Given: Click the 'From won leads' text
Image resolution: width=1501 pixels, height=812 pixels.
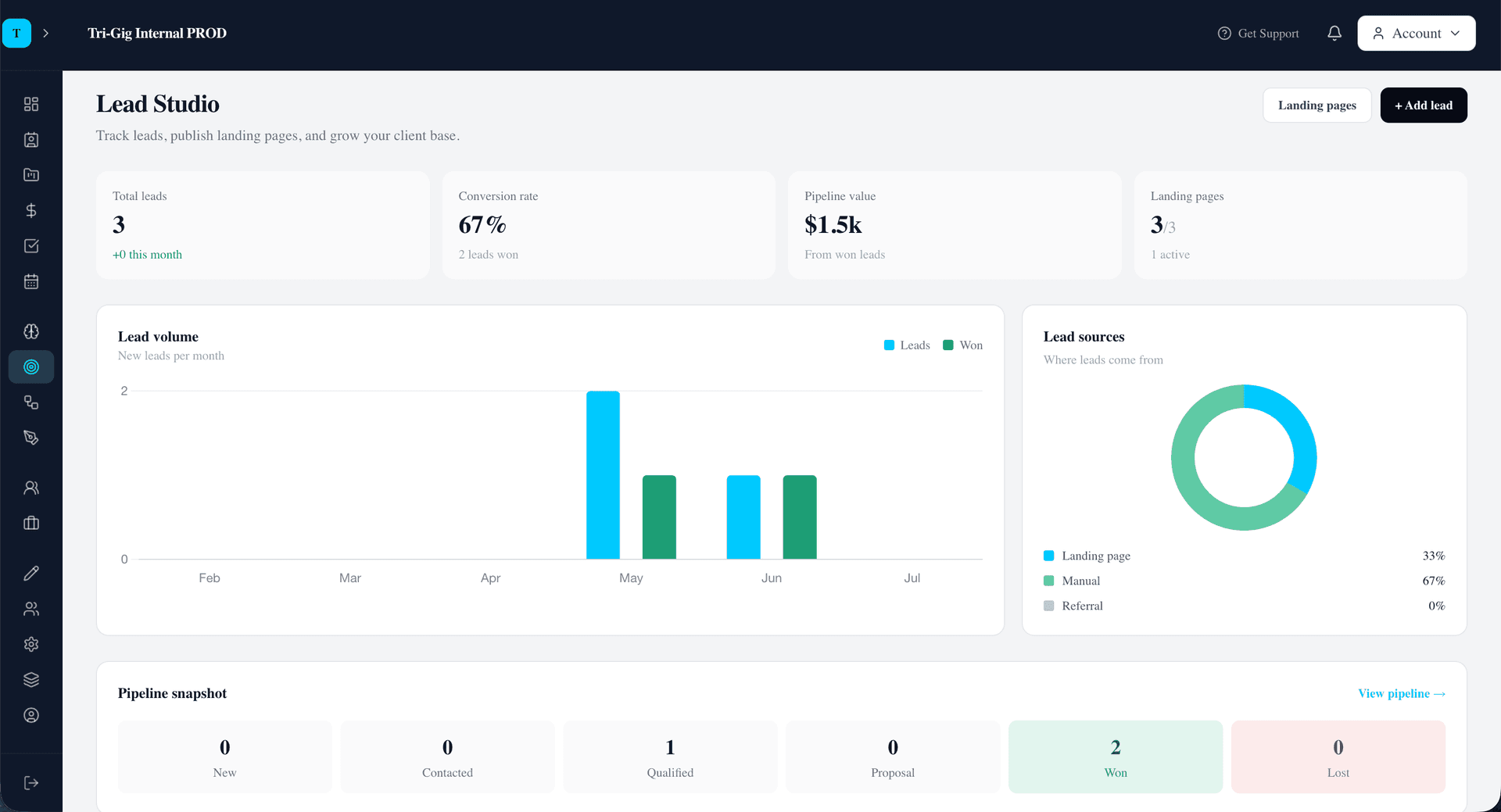Looking at the screenshot, I should (x=845, y=255).
